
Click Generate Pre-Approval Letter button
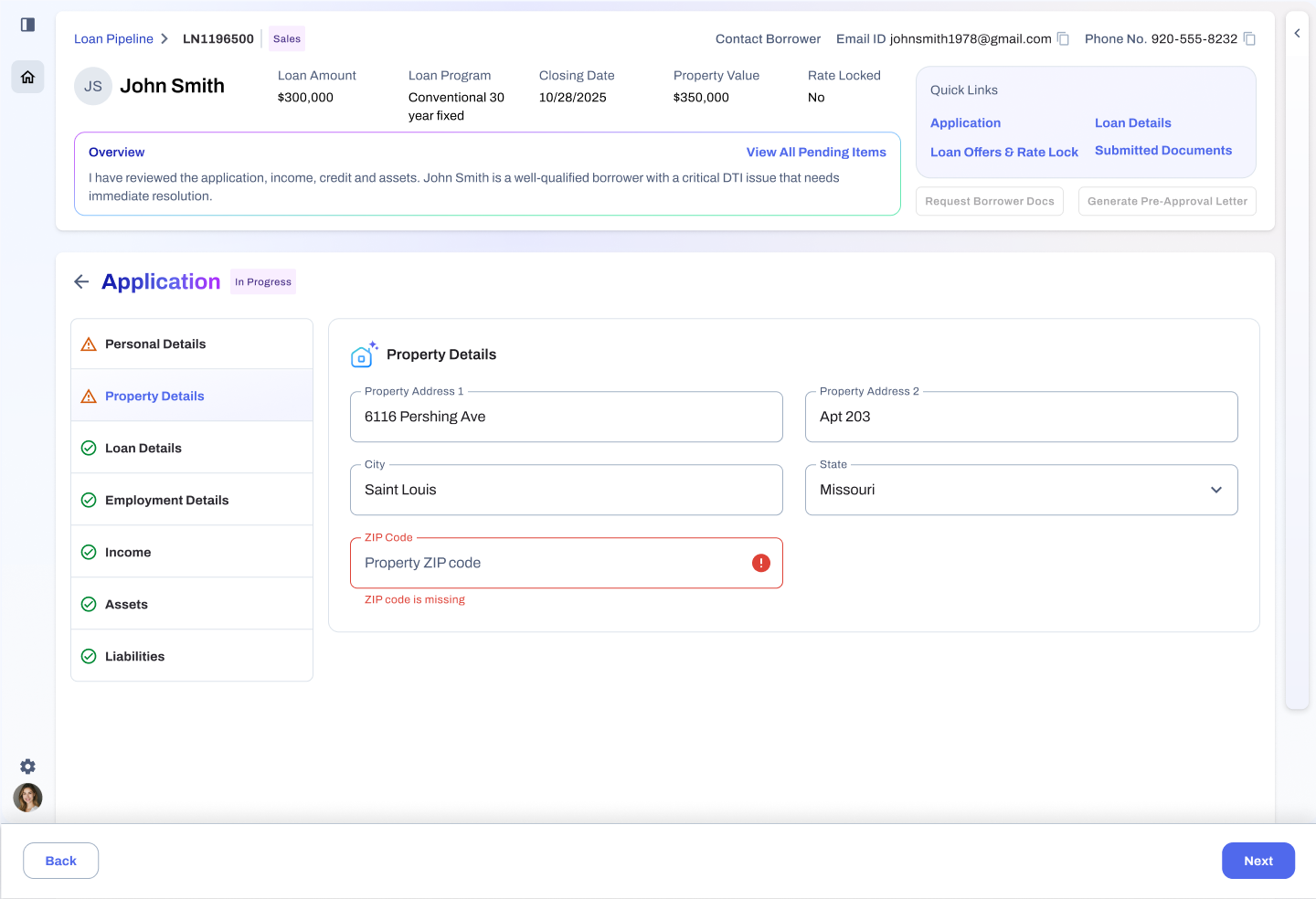click(1167, 201)
